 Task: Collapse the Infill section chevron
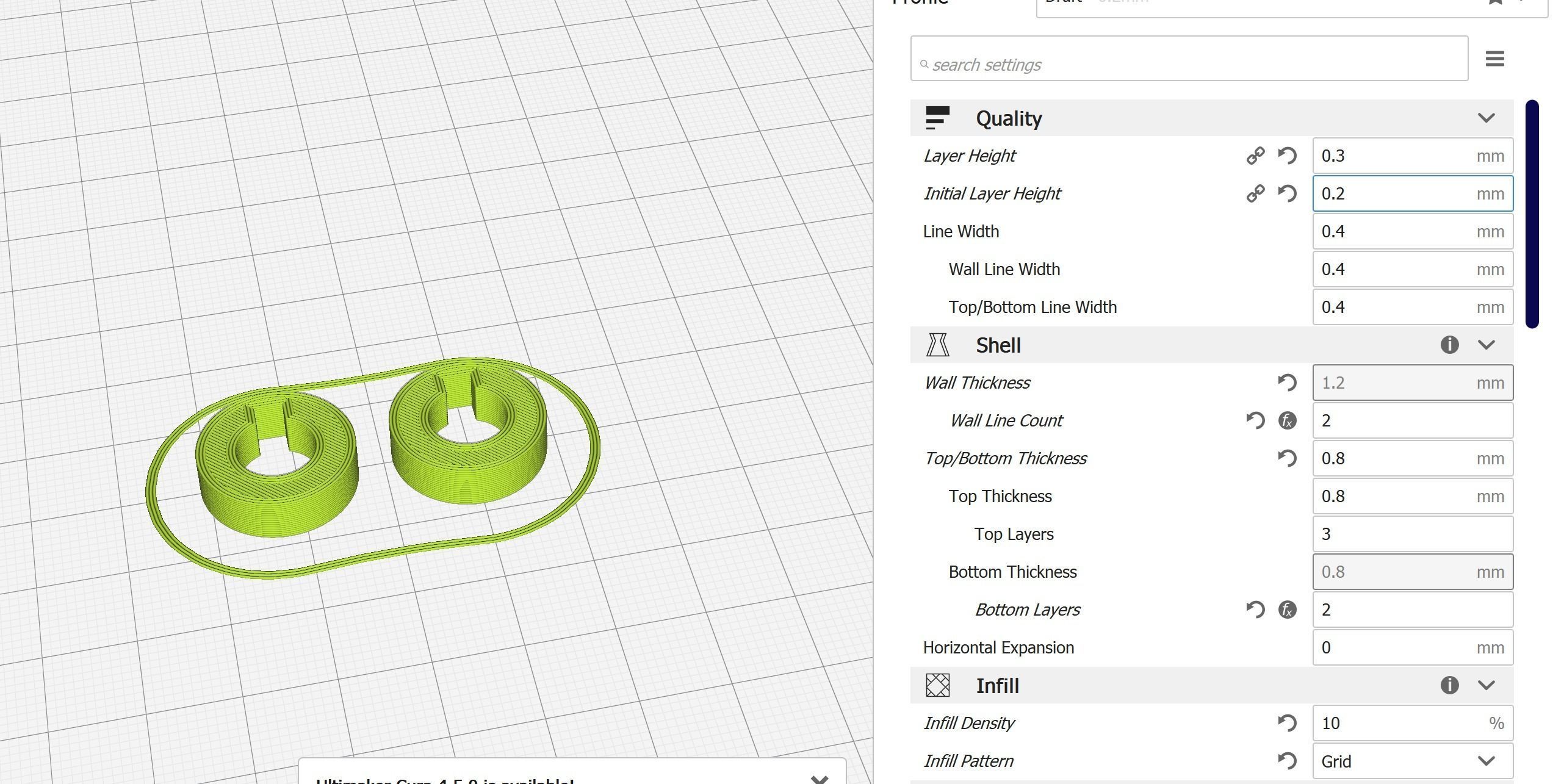[x=1487, y=685]
